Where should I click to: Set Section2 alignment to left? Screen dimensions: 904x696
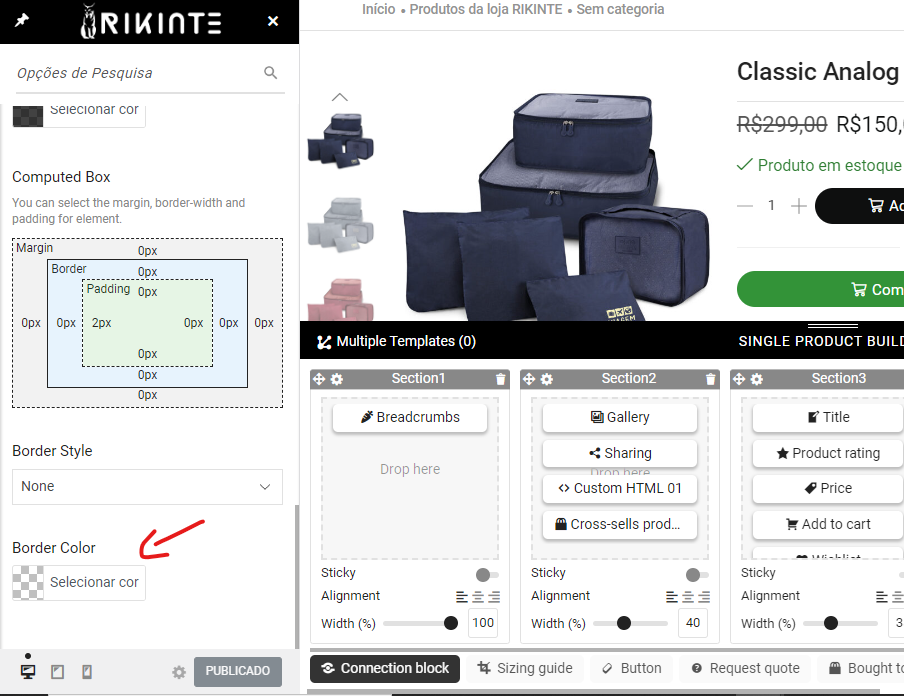[x=672, y=597]
